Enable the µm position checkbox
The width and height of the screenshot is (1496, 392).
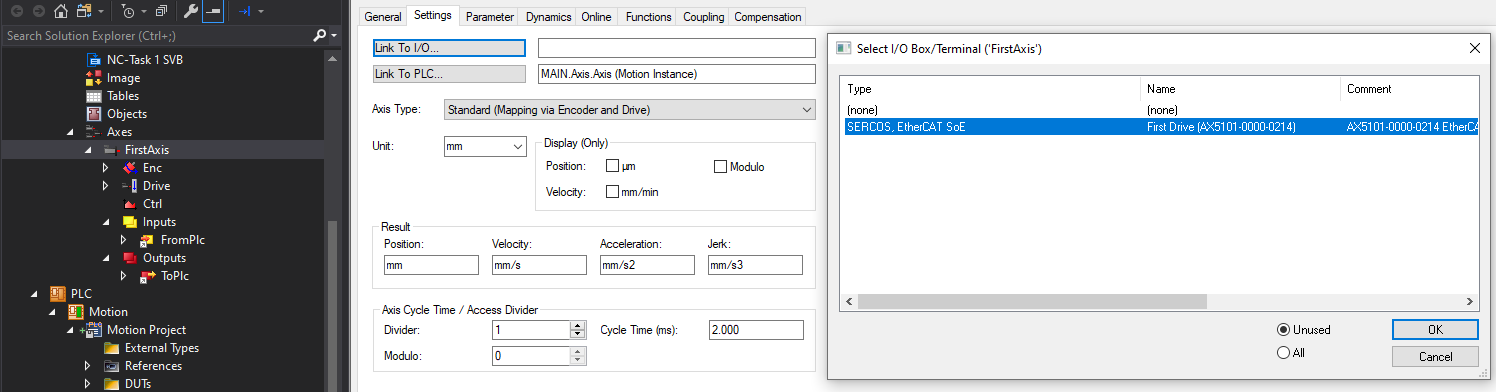coord(613,167)
